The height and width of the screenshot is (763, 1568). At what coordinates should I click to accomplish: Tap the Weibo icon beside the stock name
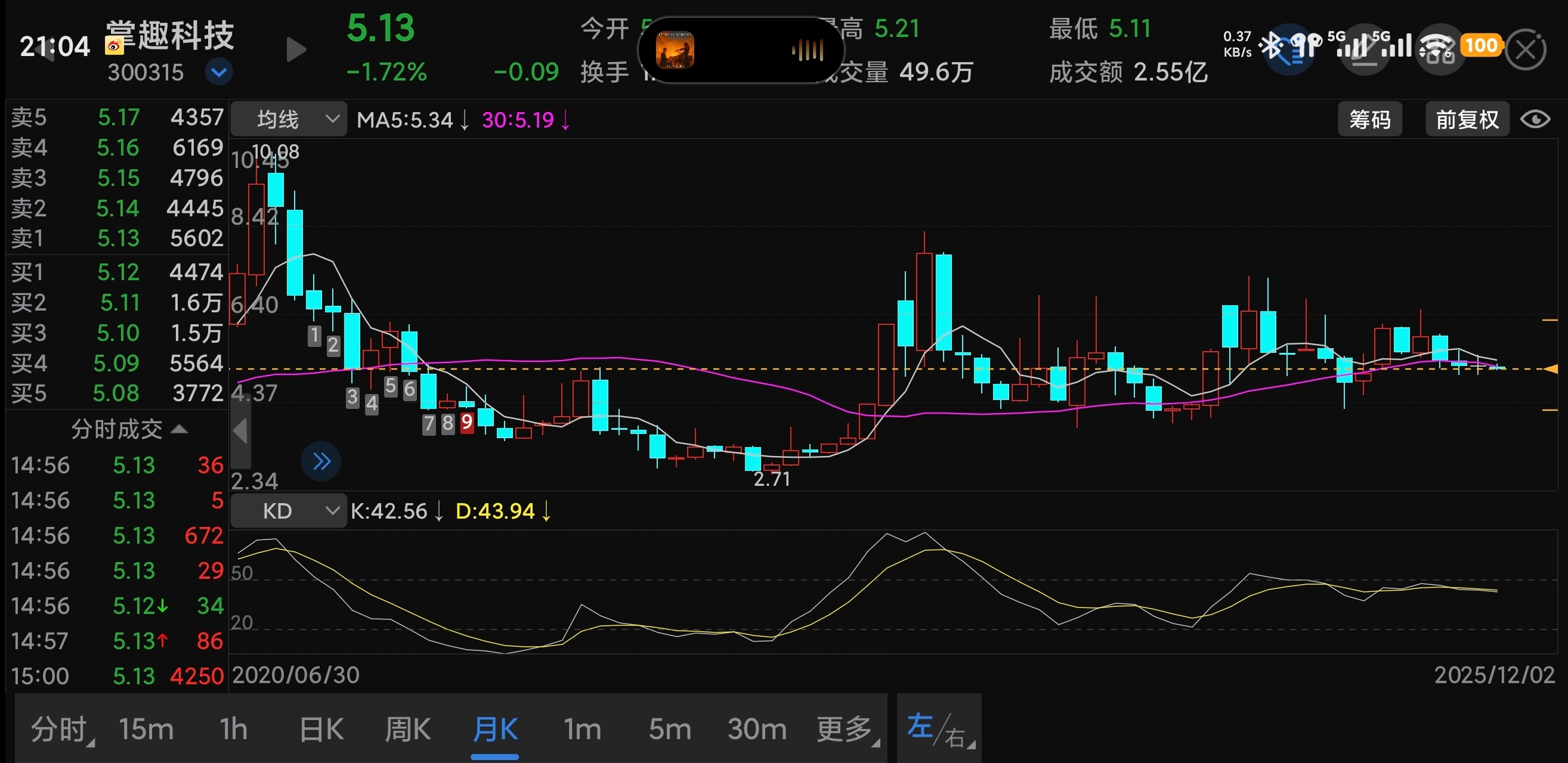coord(114,46)
